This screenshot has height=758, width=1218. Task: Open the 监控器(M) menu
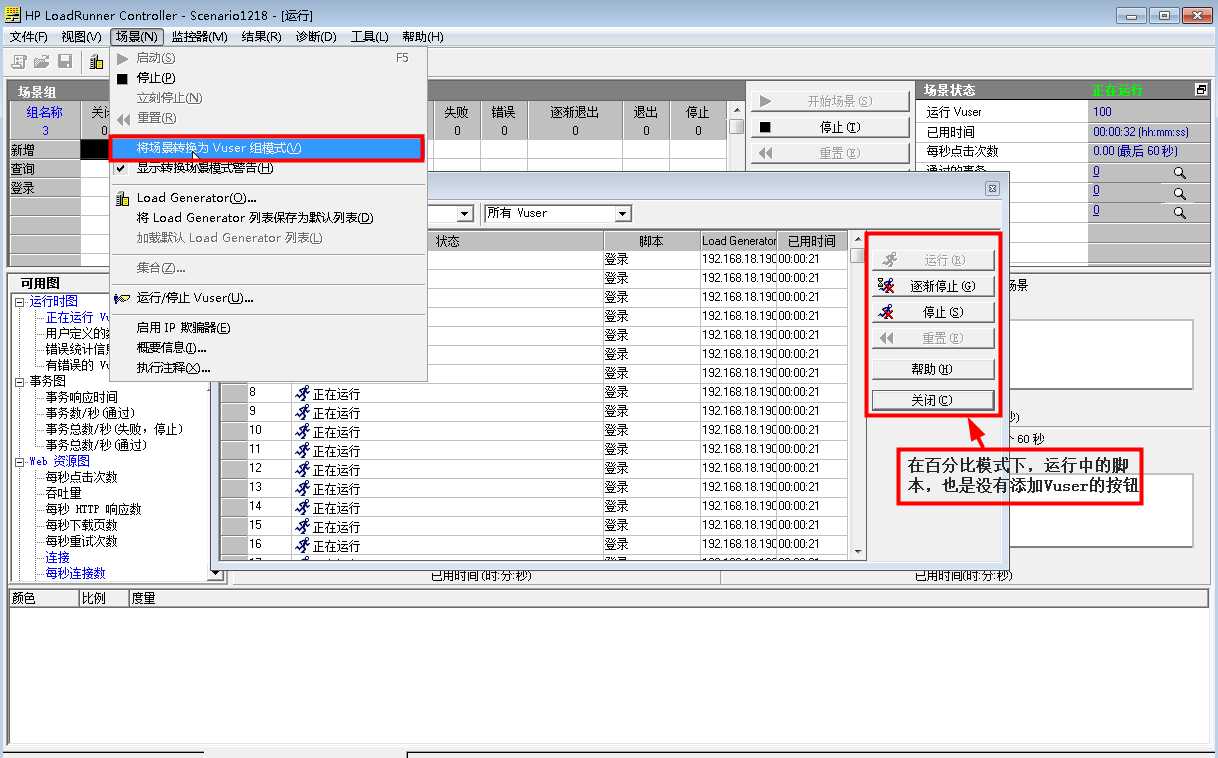[x=200, y=37]
